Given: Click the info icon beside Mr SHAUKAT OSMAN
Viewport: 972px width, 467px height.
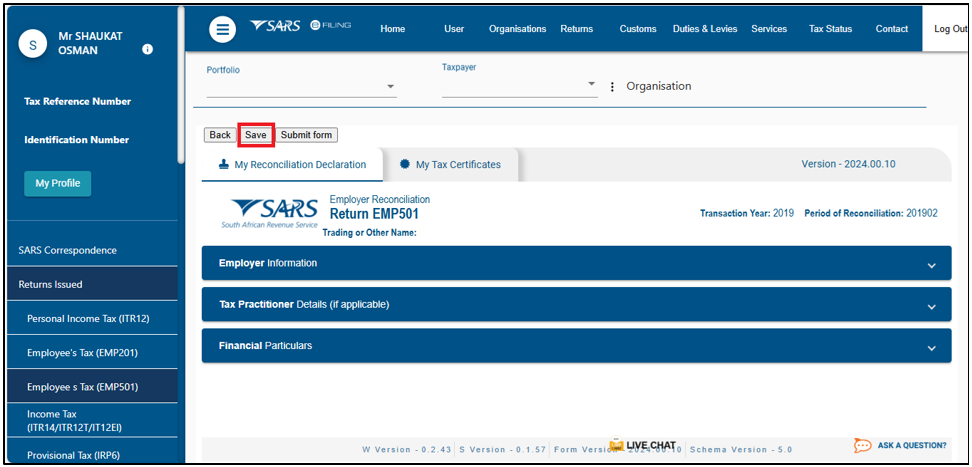Looking at the screenshot, I should 148,50.
